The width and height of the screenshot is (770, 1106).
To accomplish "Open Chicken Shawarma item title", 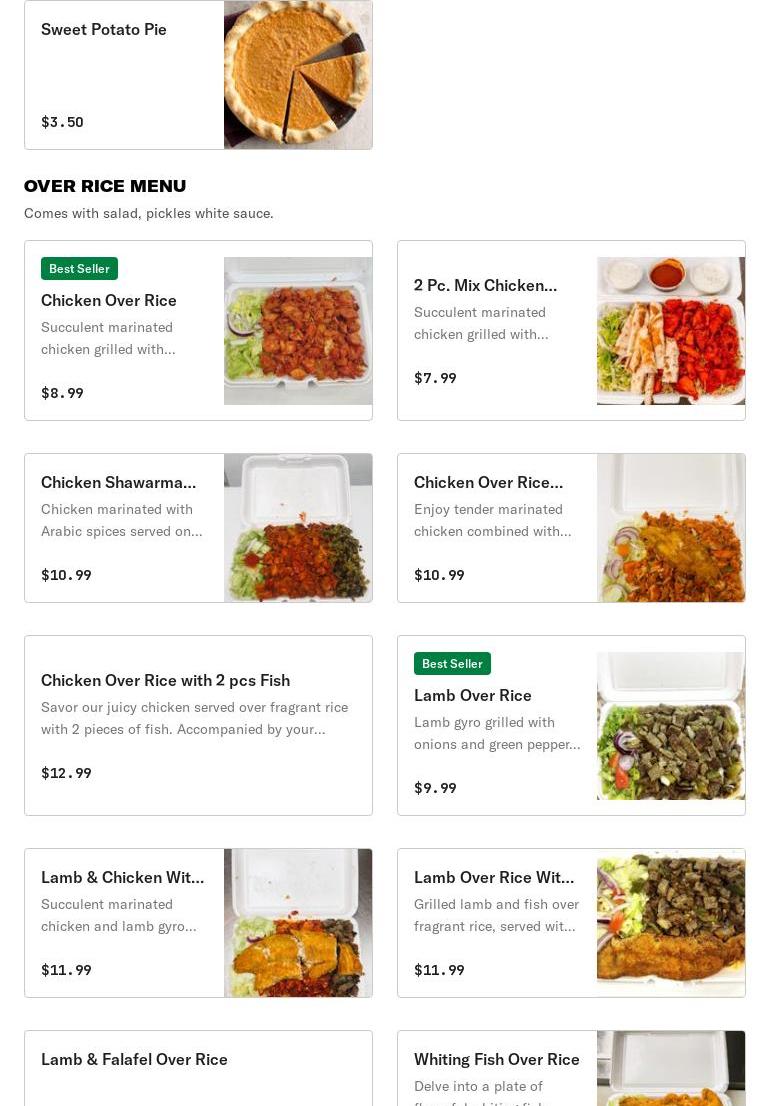I will click(118, 482).
